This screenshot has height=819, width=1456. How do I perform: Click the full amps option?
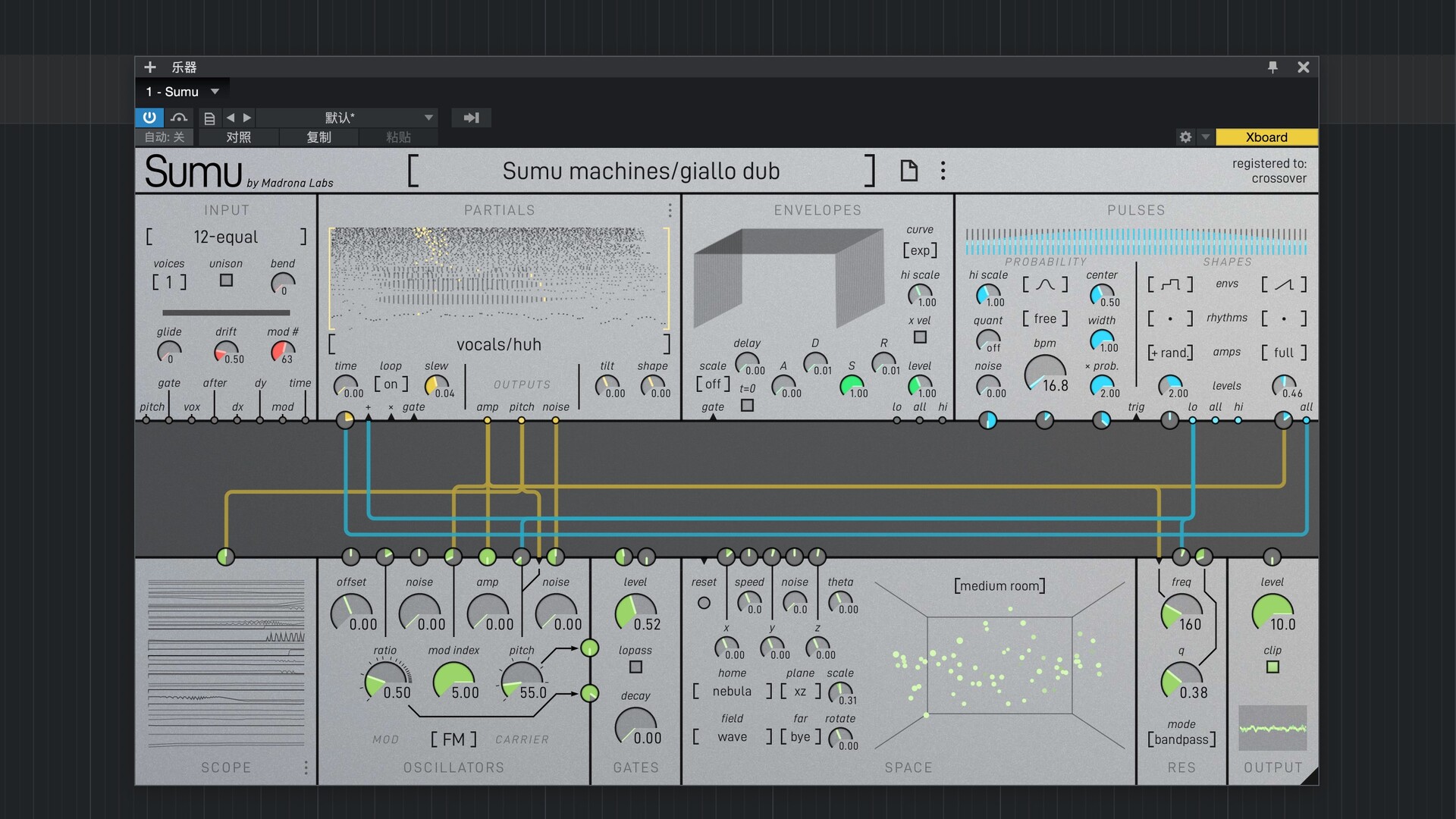click(x=1284, y=353)
